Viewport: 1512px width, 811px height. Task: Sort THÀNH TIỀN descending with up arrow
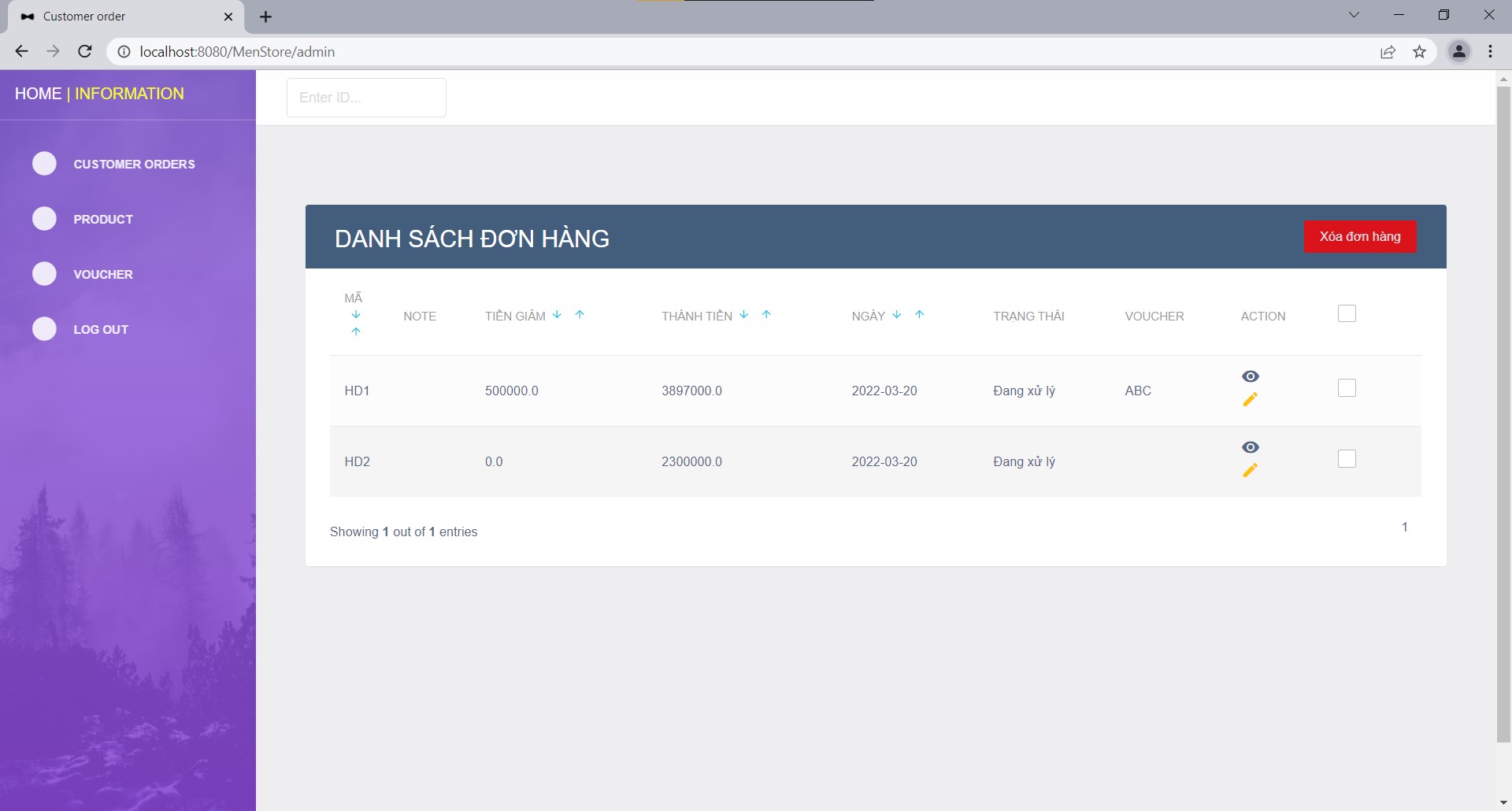[x=766, y=314]
